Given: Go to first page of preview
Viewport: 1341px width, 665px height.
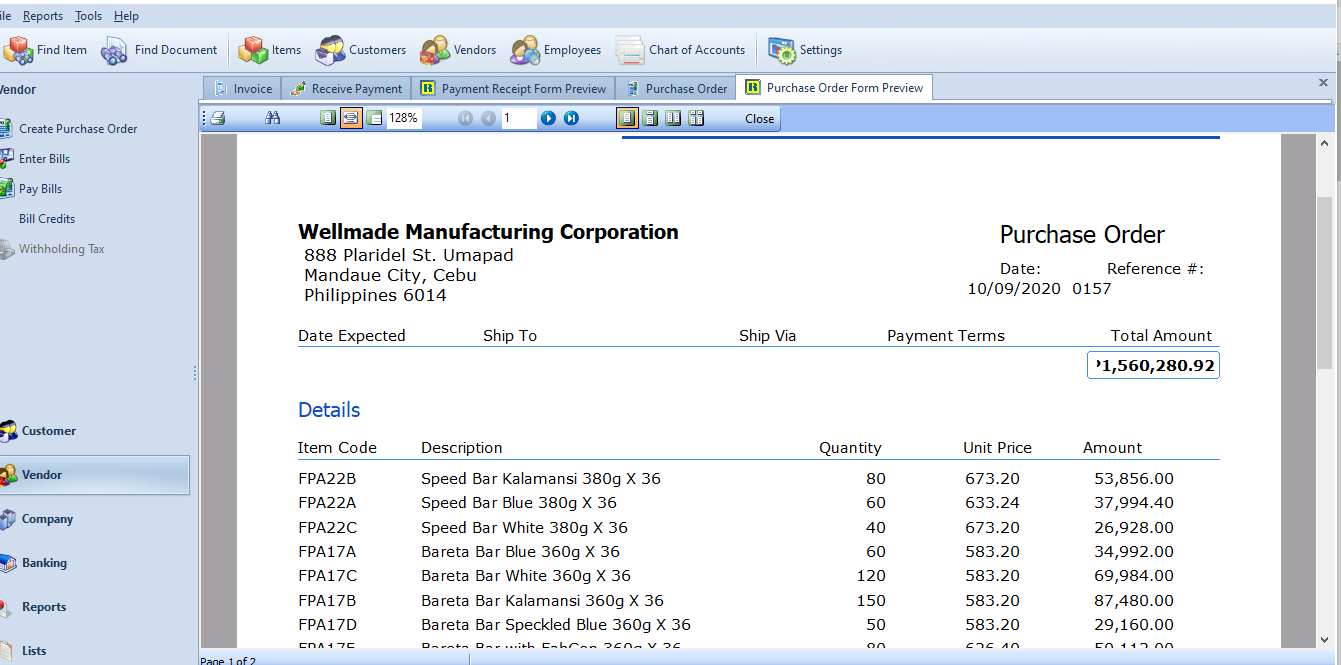Looking at the screenshot, I should click(465, 118).
